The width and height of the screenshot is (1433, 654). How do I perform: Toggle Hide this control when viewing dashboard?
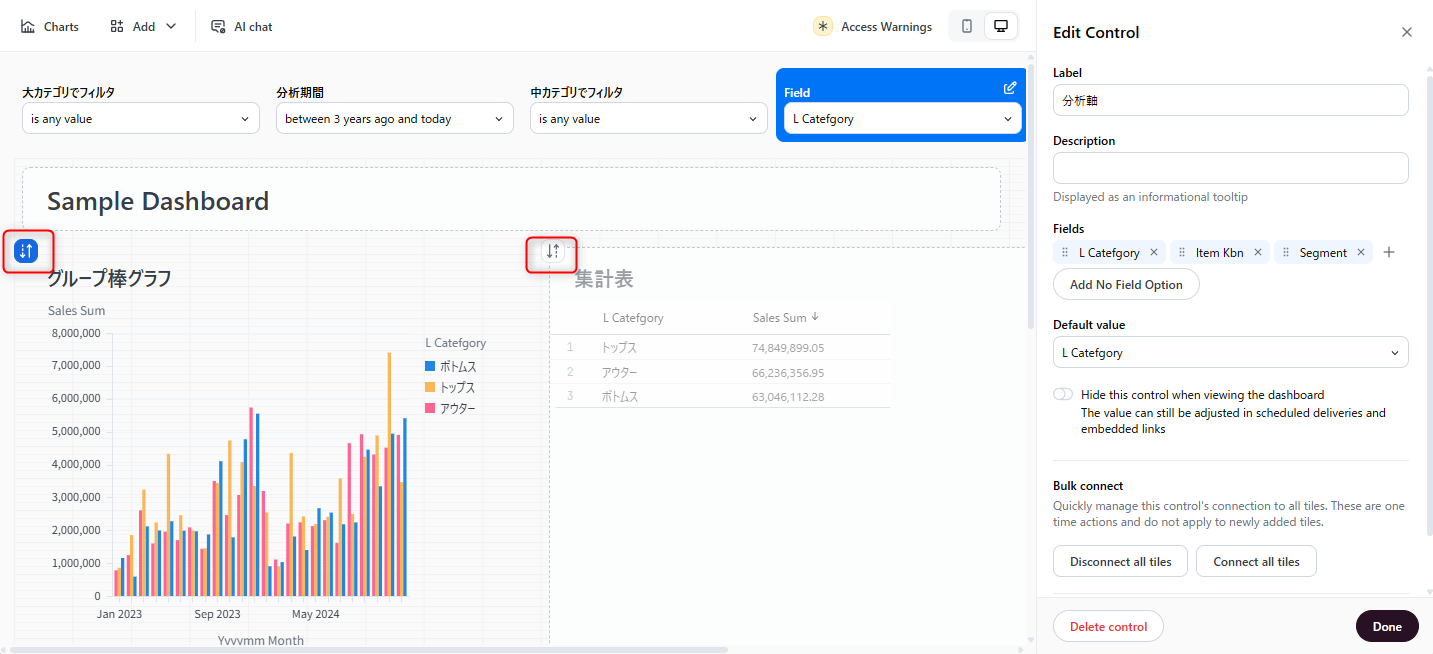tap(1063, 395)
